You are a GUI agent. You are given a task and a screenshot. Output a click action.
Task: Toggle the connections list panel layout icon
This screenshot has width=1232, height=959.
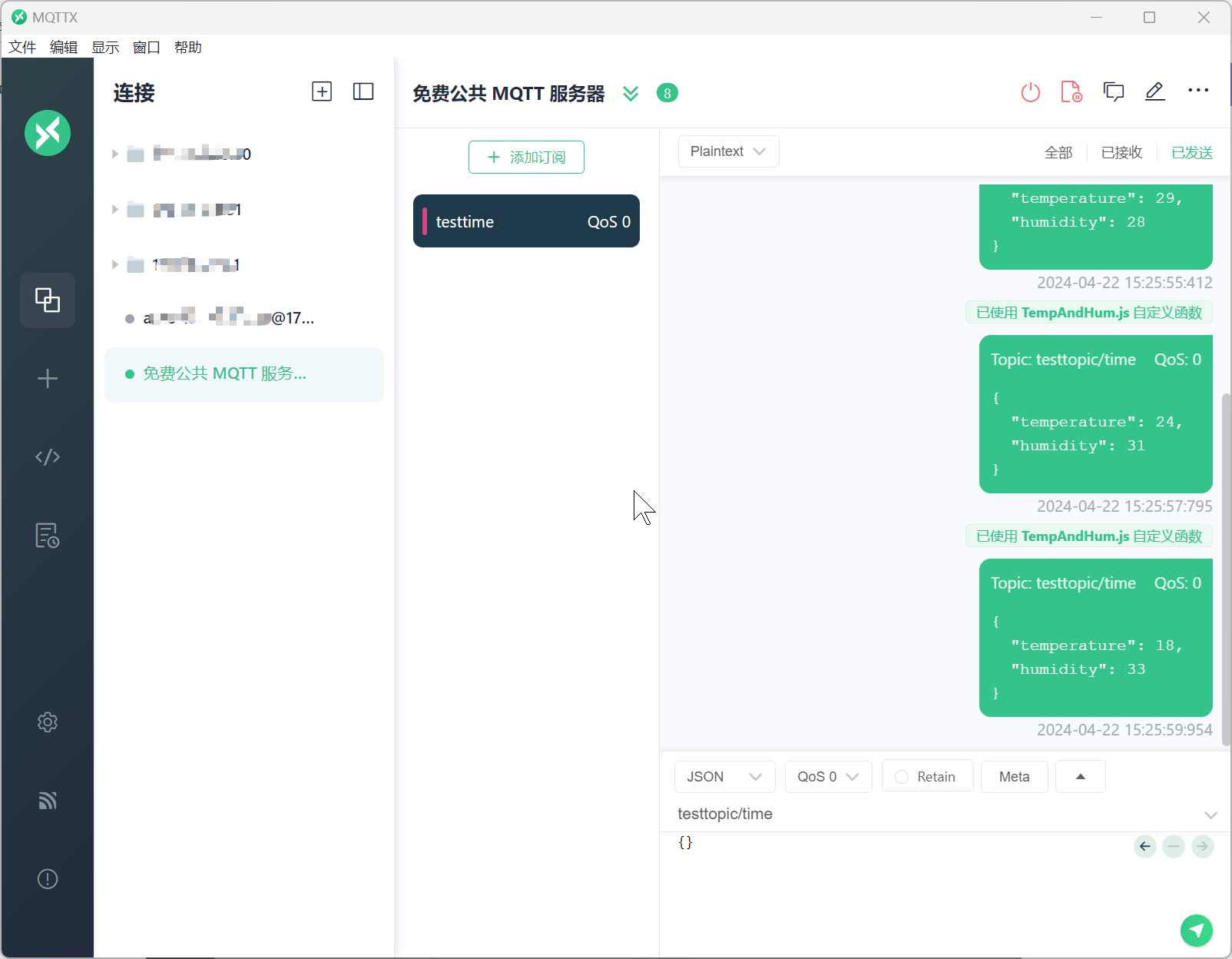[363, 92]
